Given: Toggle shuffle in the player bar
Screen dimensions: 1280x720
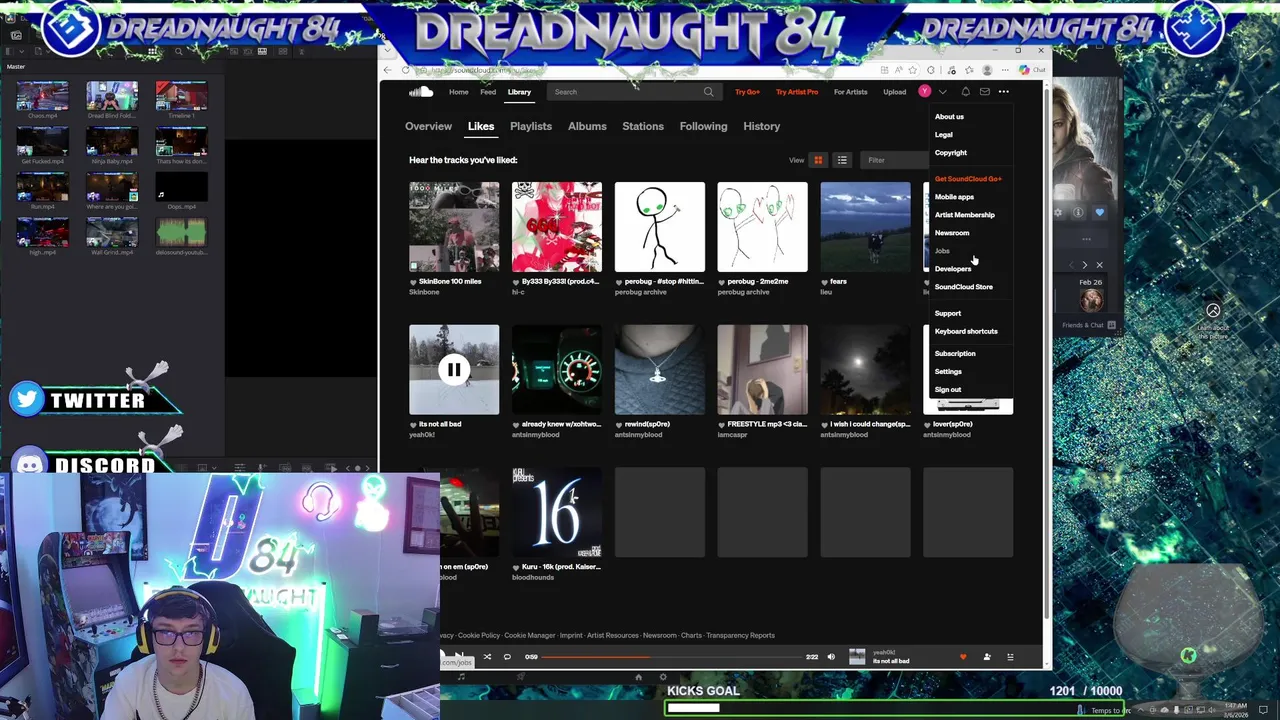Looking at the screenshot, I should [x=487, y=657].
